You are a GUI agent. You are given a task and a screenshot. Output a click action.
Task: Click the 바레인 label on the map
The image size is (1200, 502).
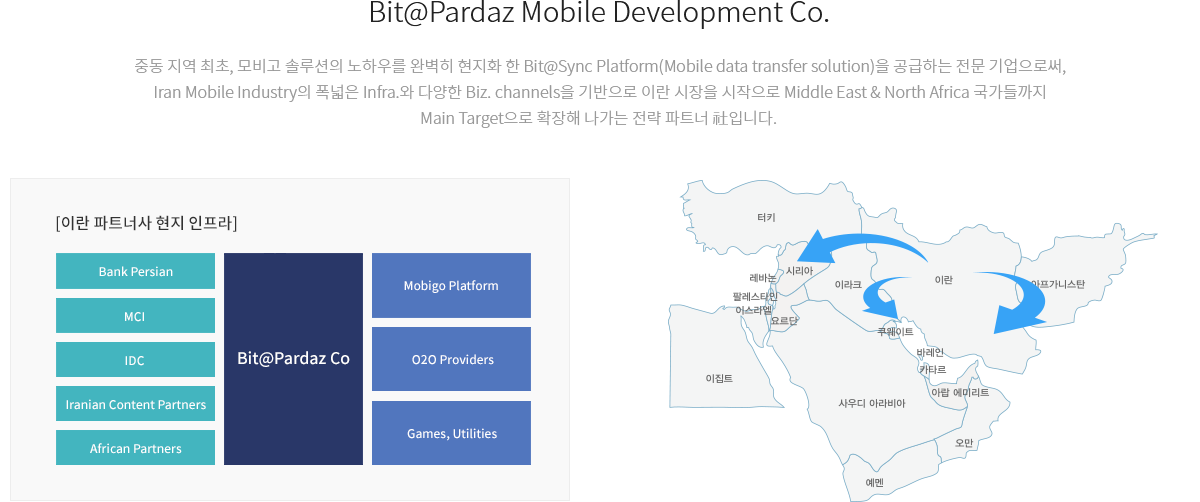(930, 352)
